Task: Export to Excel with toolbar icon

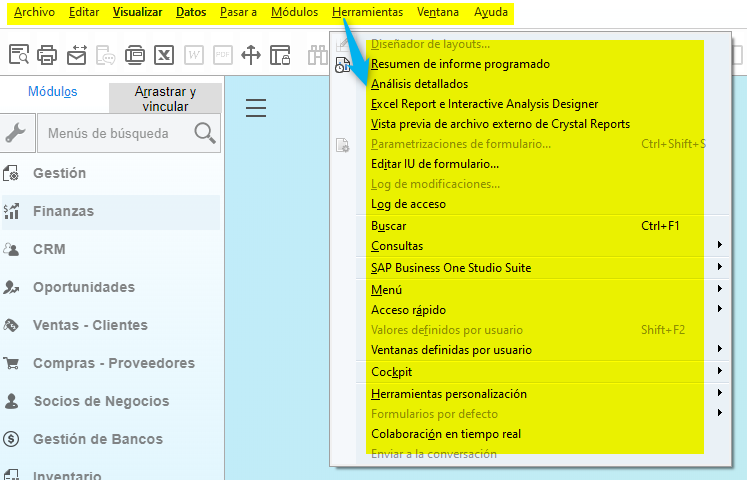Action: click(164, 55)
